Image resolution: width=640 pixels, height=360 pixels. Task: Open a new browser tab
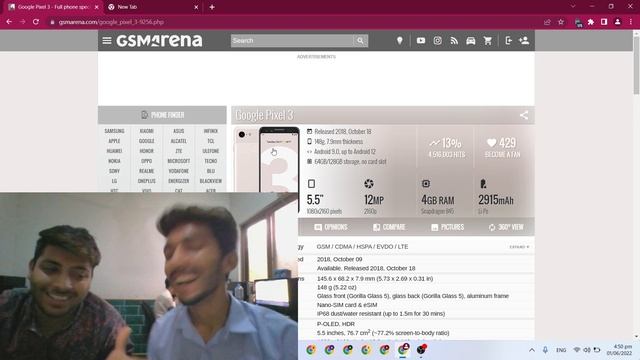(x=212, y=7)
